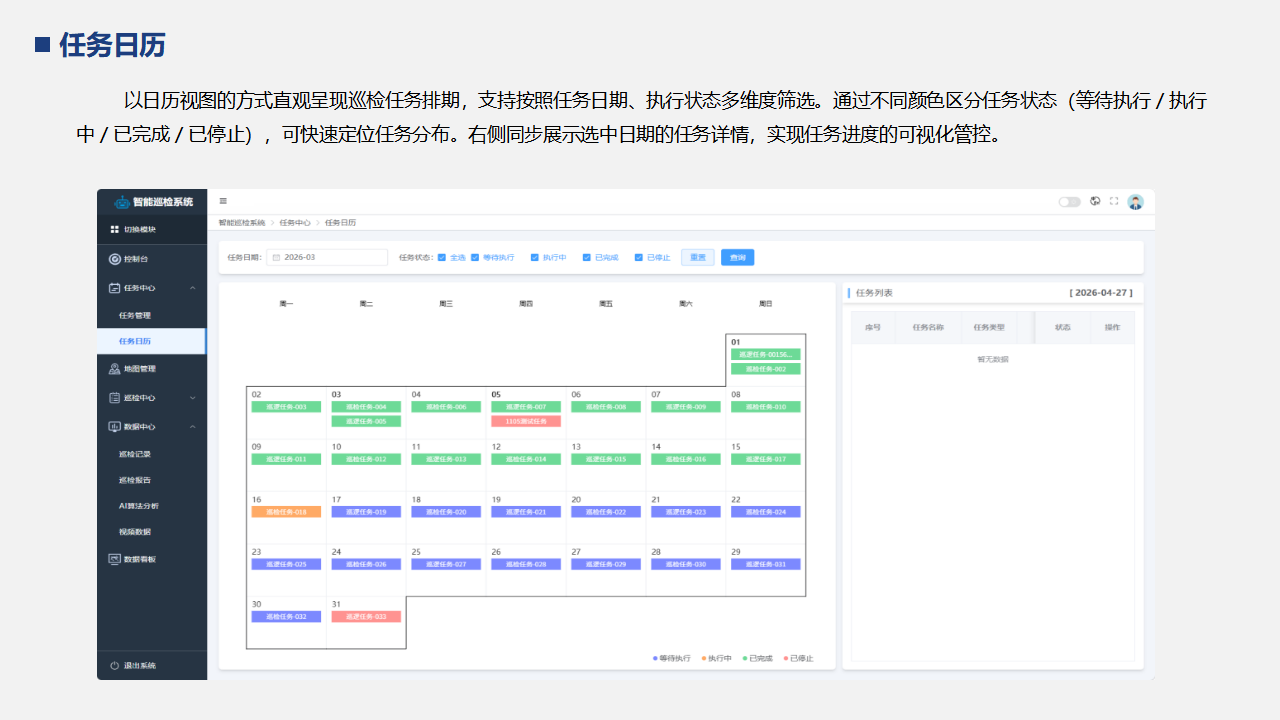Collapse sidebar with the hamburger icon
Image resolution: width=1280 pixels, height=720 pixels.
pyautogui.click(x=223, y=201)
